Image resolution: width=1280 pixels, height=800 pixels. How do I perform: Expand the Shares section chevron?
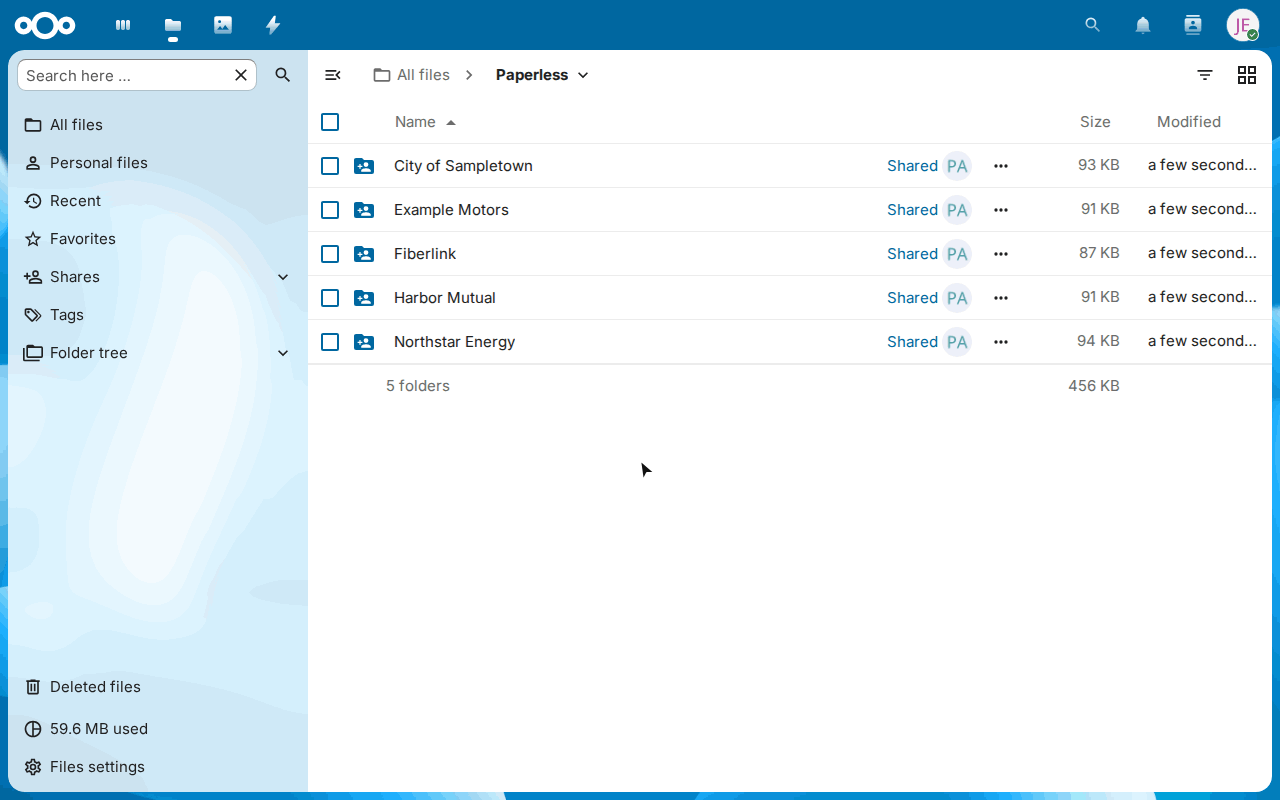click(283, 277)
